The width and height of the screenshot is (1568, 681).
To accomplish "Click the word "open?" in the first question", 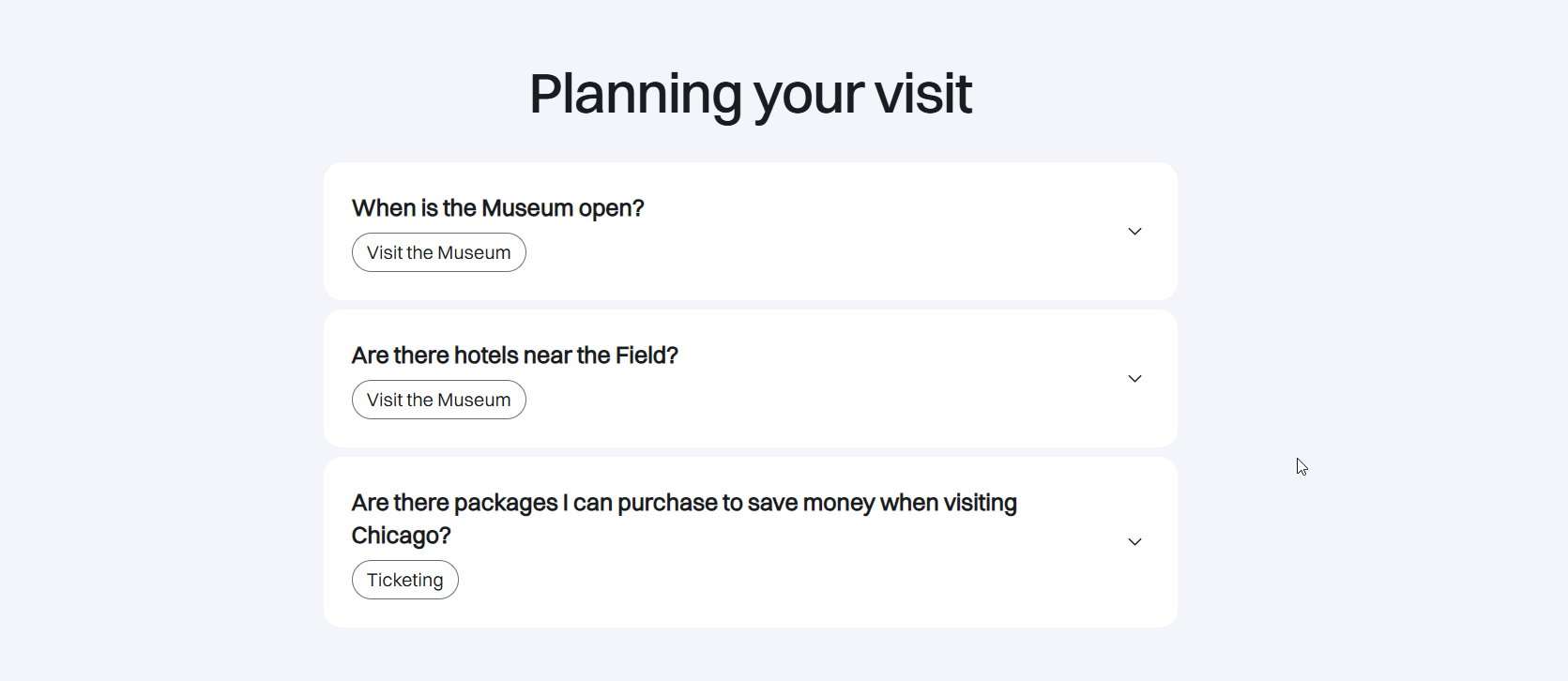I will coord(611,208).
